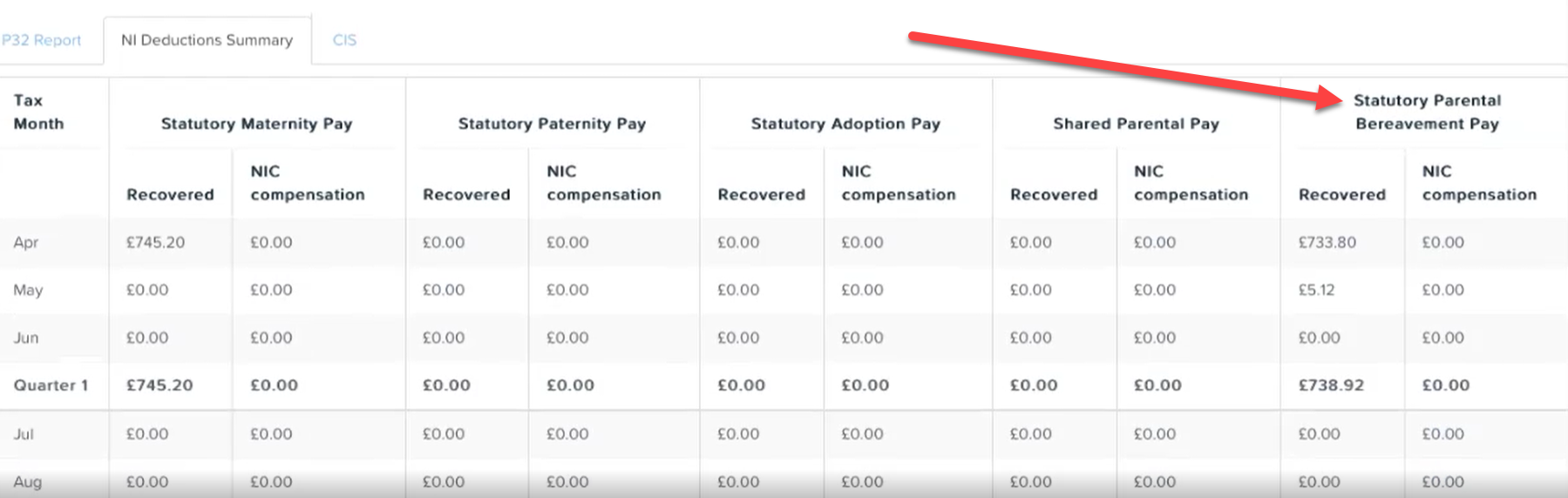Click the Aug row label
Screen dimensions: 1568x498
27,481
